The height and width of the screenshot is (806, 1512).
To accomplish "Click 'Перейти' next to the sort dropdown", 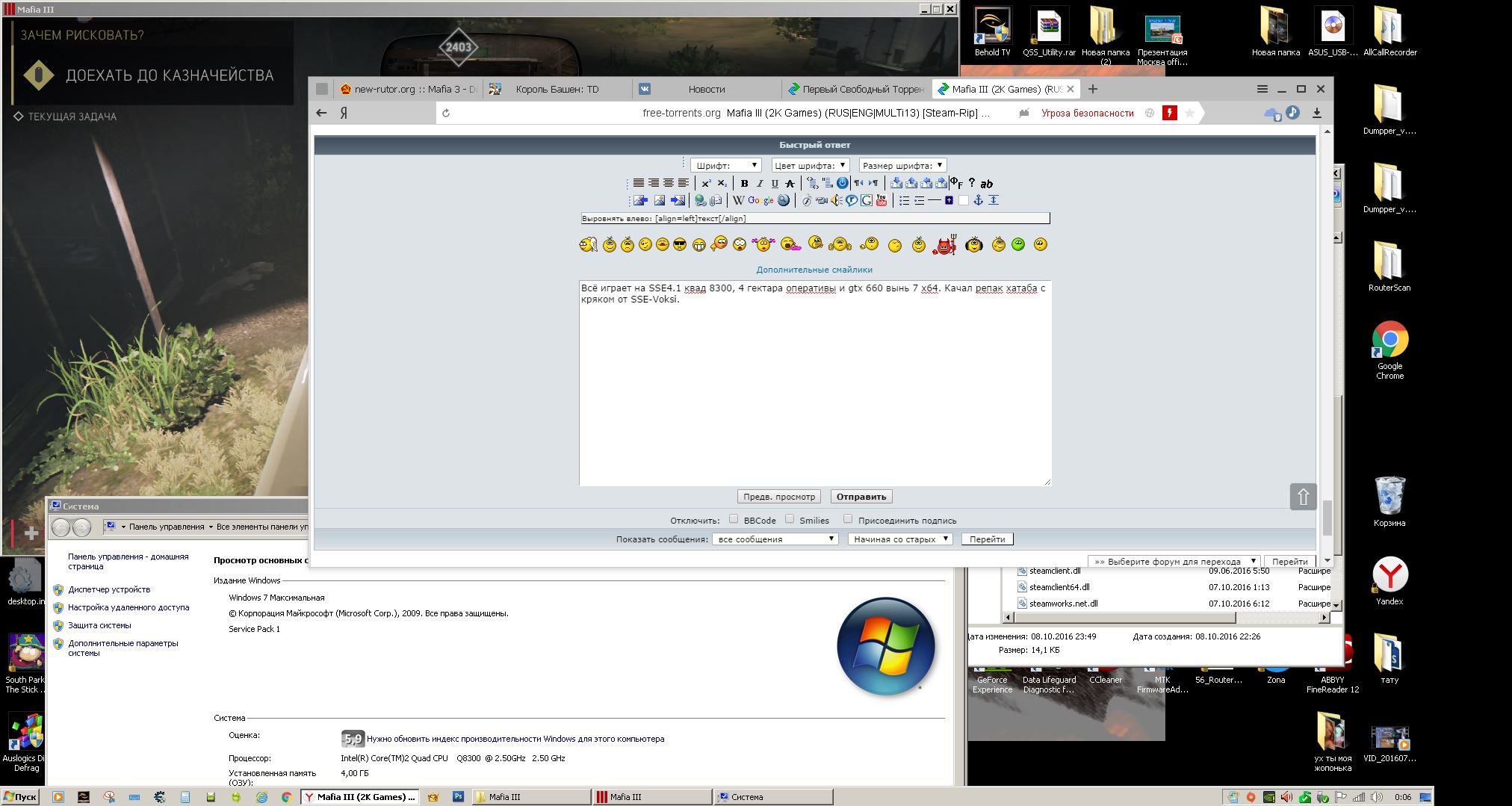I will coord(987,539).
